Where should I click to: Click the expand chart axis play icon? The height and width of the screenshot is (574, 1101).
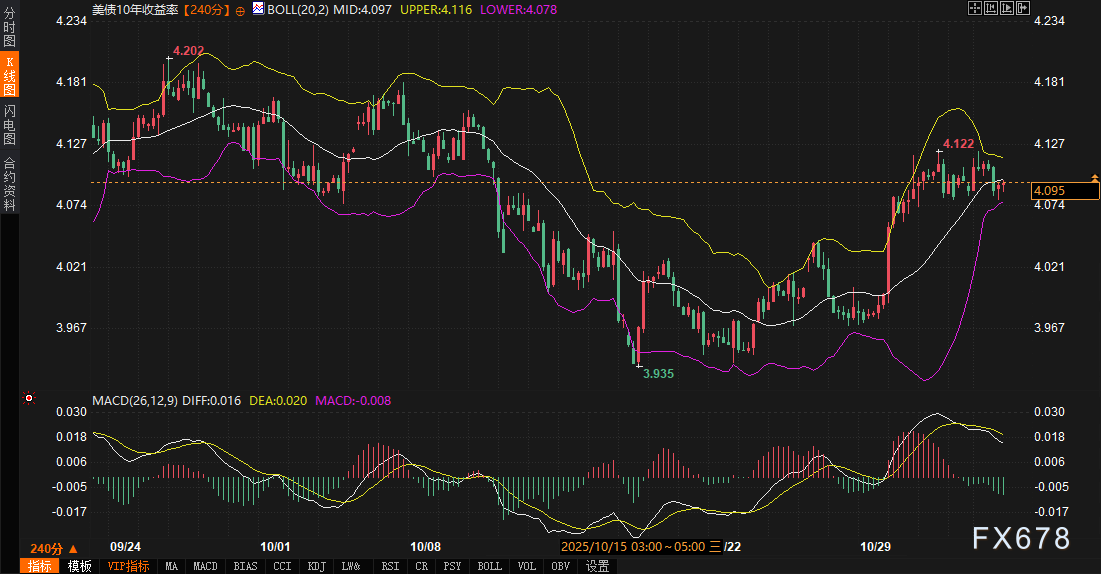click(1007, 8)
